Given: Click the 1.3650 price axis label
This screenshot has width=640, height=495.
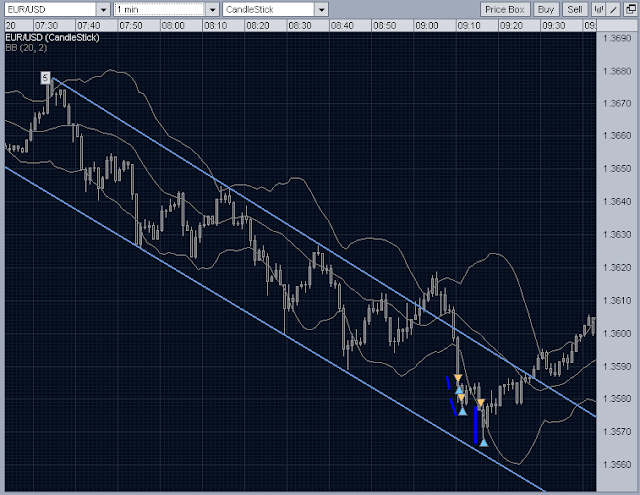Looking at the screenshot, I should (x=617, y=168).
